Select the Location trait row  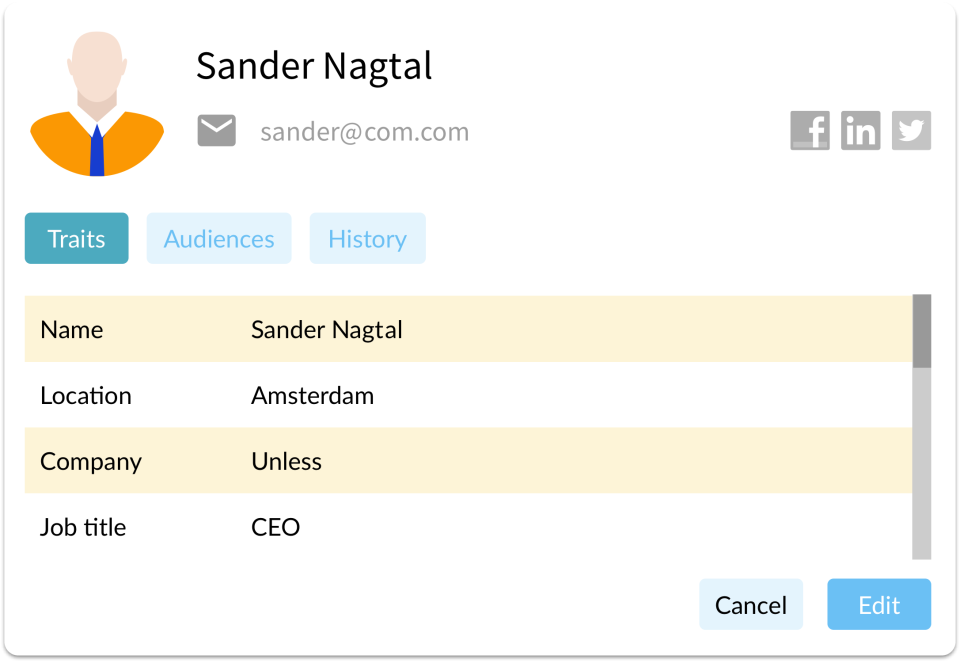(x=468, y=395)
